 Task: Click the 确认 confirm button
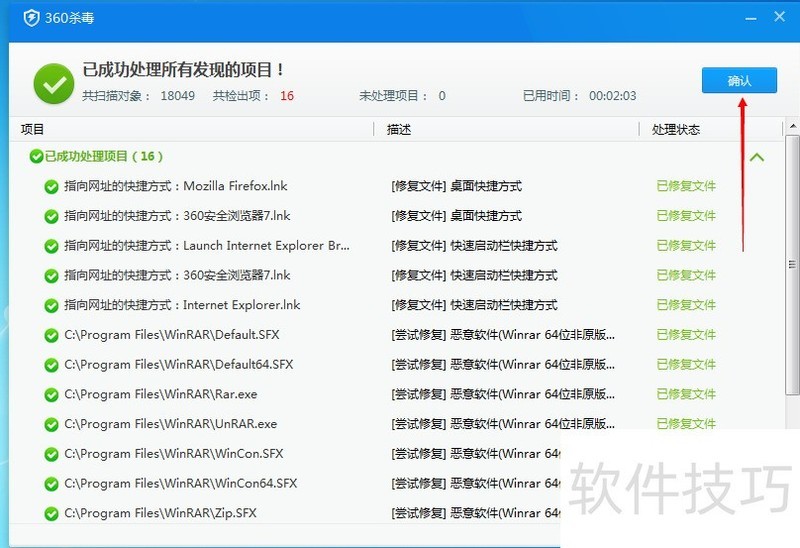click(x=739, y=80)
